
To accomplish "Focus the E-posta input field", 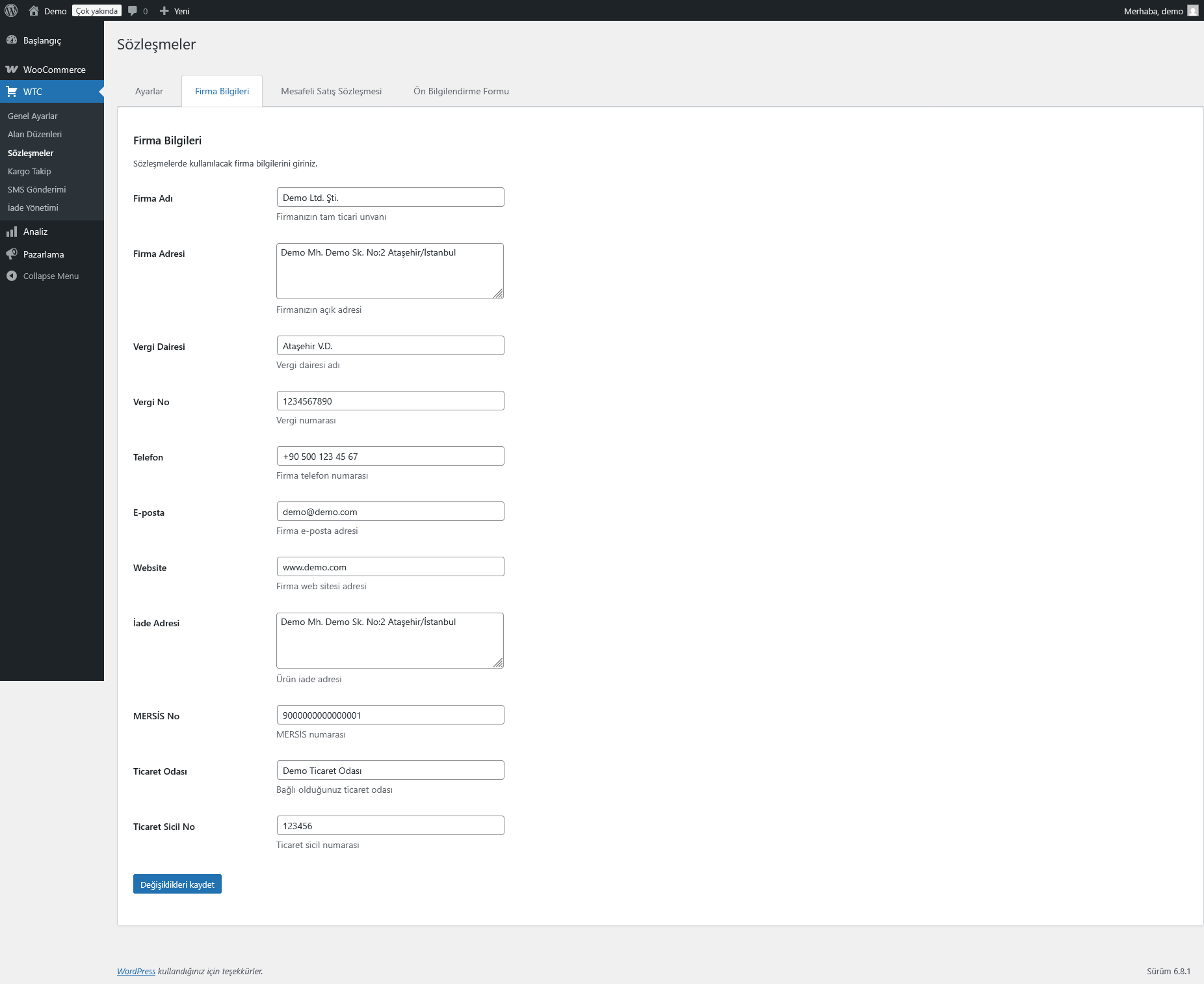I will point(390,511).
